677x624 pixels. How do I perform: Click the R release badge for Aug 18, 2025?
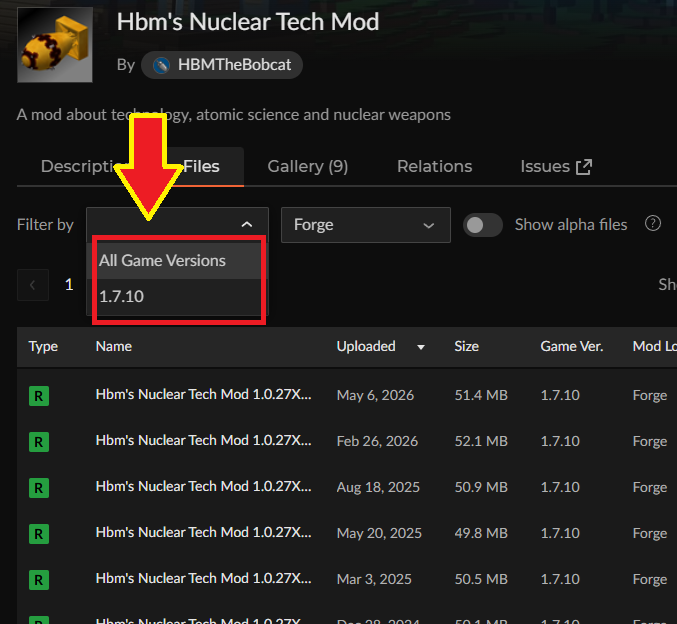(x=39, y=488)
